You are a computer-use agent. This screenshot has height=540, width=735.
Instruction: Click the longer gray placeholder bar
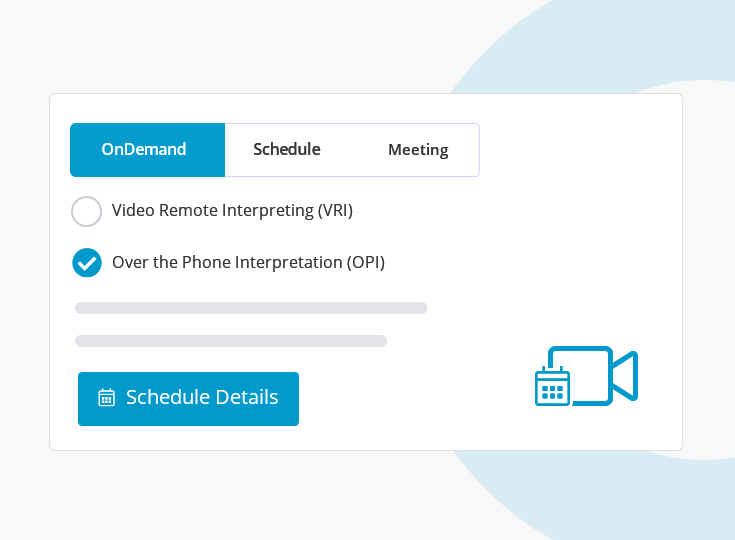click(x=251, y=308)
